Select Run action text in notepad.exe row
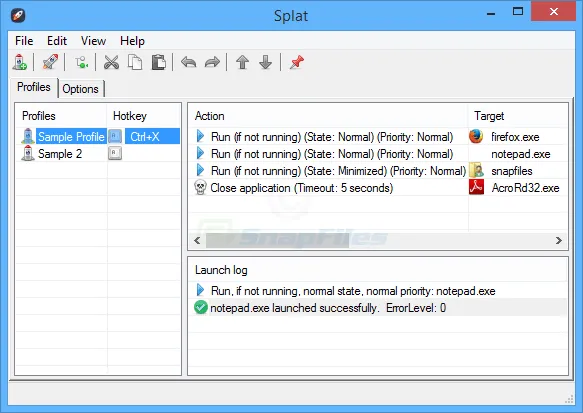The image size is (583, 413). pyautogui.click(x=332, y=154)
